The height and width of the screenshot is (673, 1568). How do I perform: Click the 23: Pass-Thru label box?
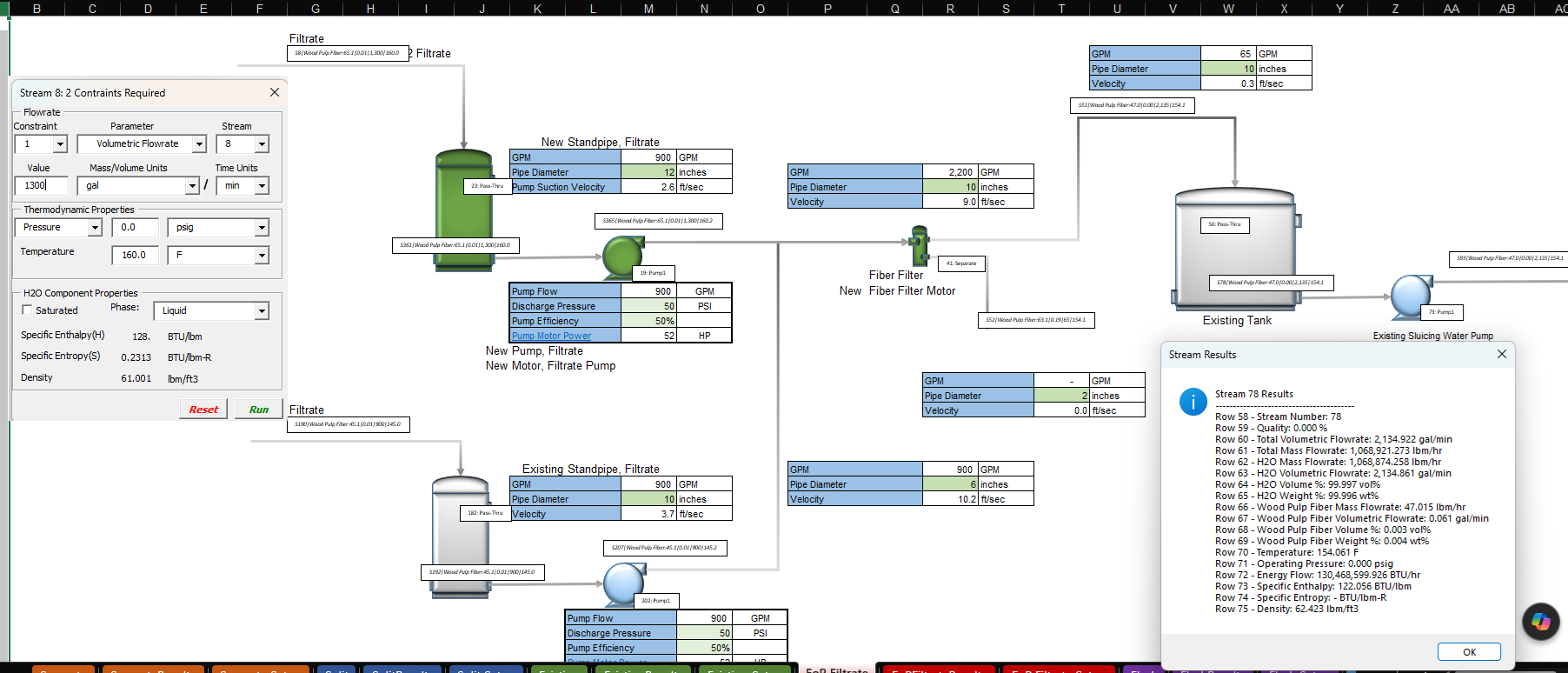(487, 186)
